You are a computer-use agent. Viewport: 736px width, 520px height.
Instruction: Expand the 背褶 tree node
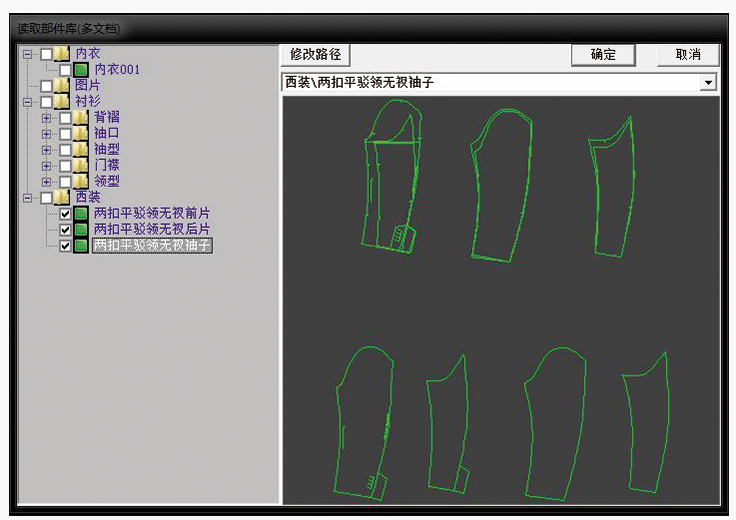(x=46, y=118)
